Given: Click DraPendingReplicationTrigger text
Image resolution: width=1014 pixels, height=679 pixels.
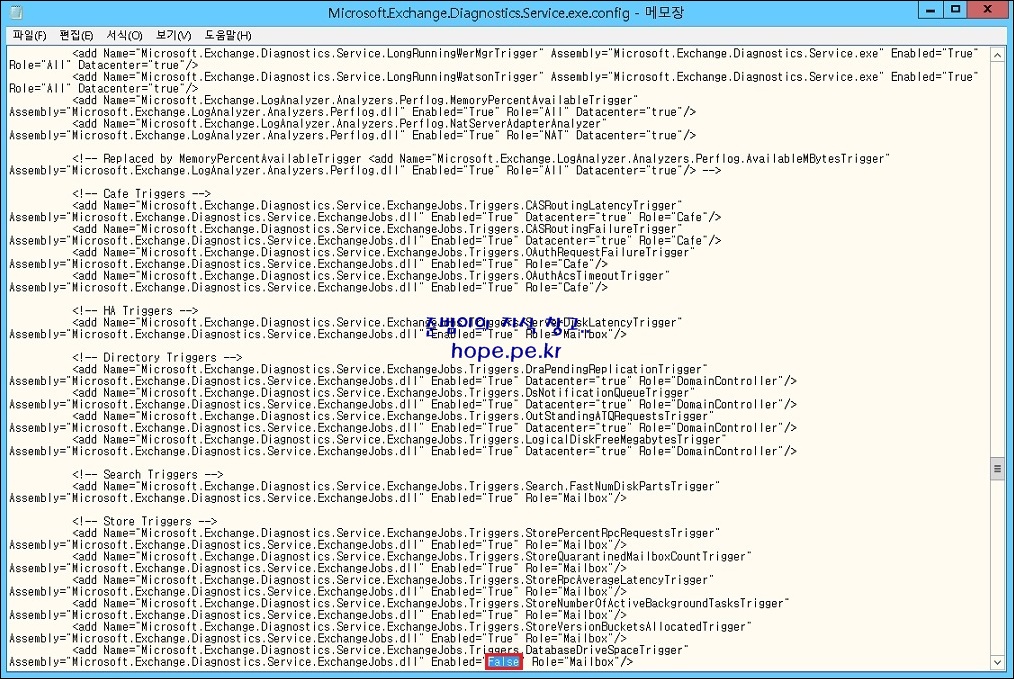Looking at the screenshot, I should 614,369.
